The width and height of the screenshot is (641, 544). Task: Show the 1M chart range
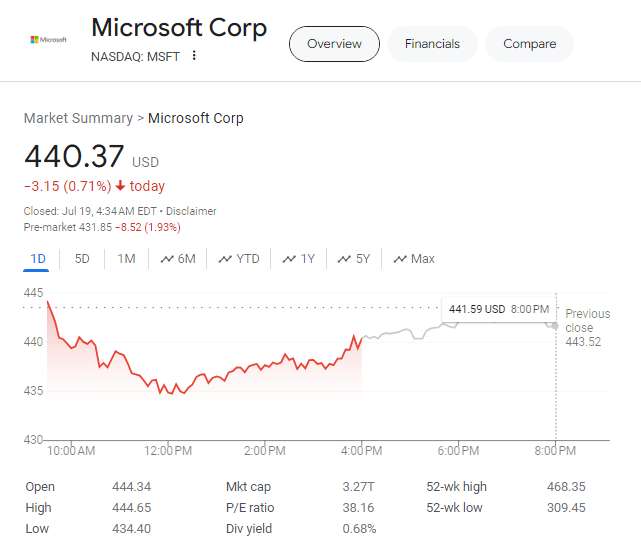click(126, 259)
